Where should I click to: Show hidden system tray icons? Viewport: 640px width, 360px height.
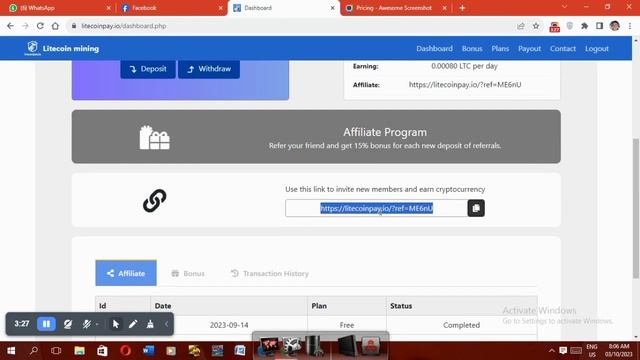pos(551,351)
